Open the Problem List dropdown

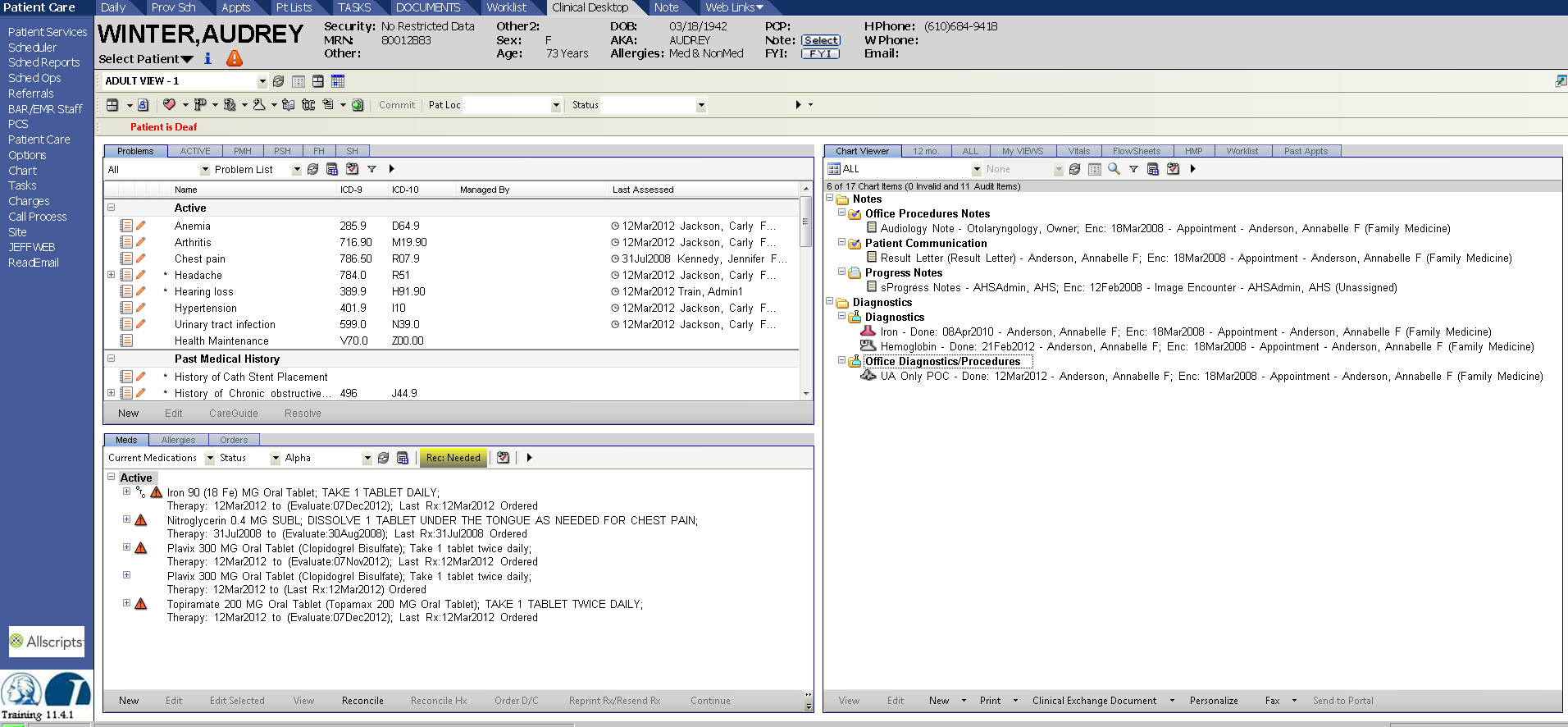[x=297, y=170]
